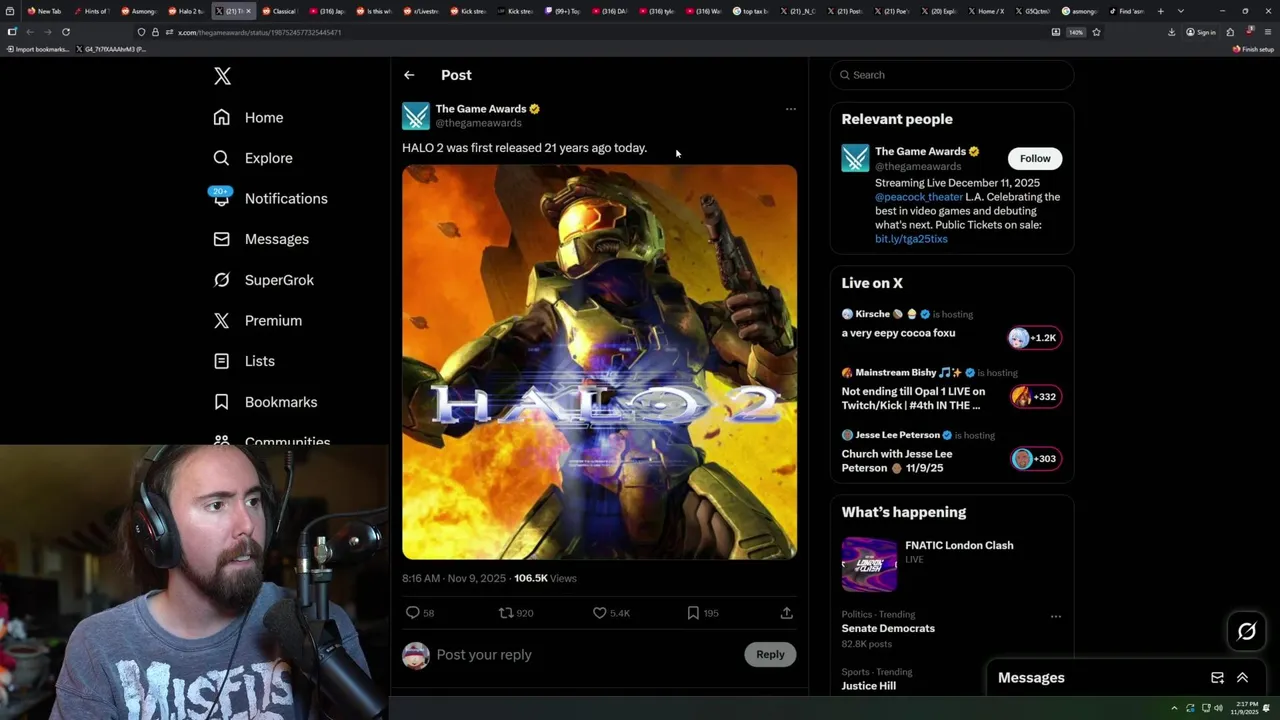1280x720 pixels.
Task: Open Justice Hill trend
Action: click(868, 686)
